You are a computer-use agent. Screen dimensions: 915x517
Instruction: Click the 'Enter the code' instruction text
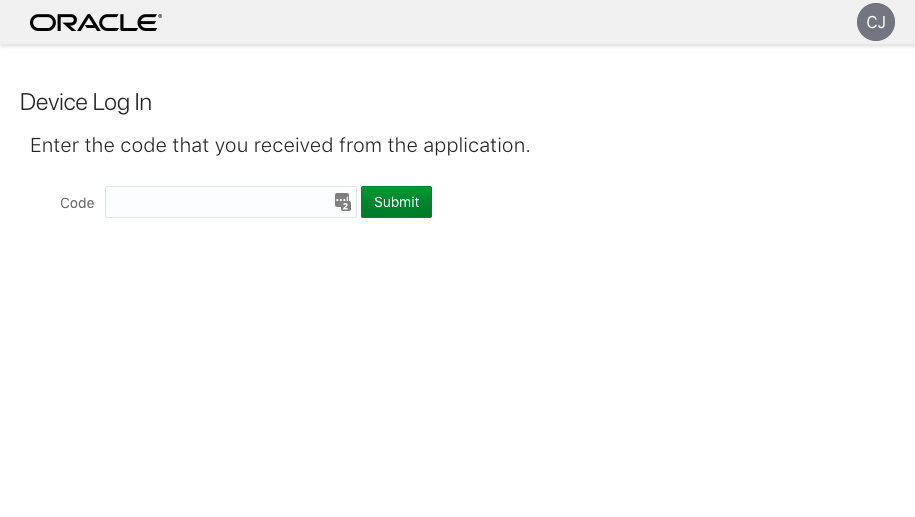280,145
